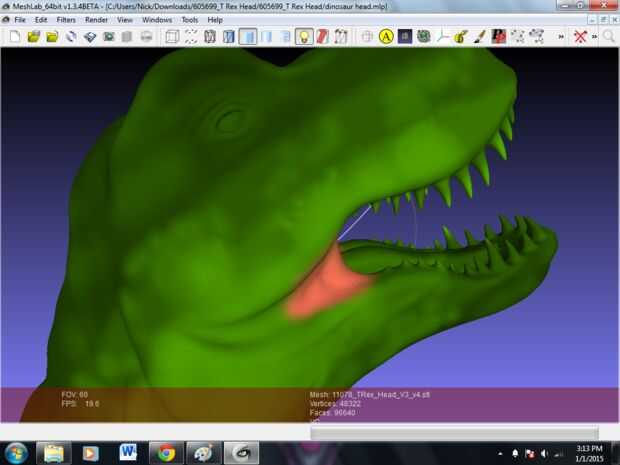Open the Paint taskbar icon
Viewport: 620px width, 465px height.
[203, 453]
